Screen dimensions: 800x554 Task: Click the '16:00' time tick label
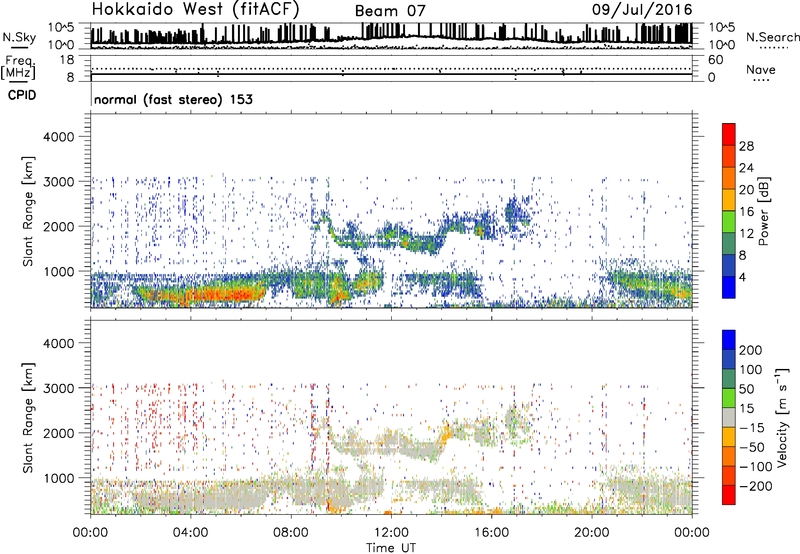coord(491,533)
